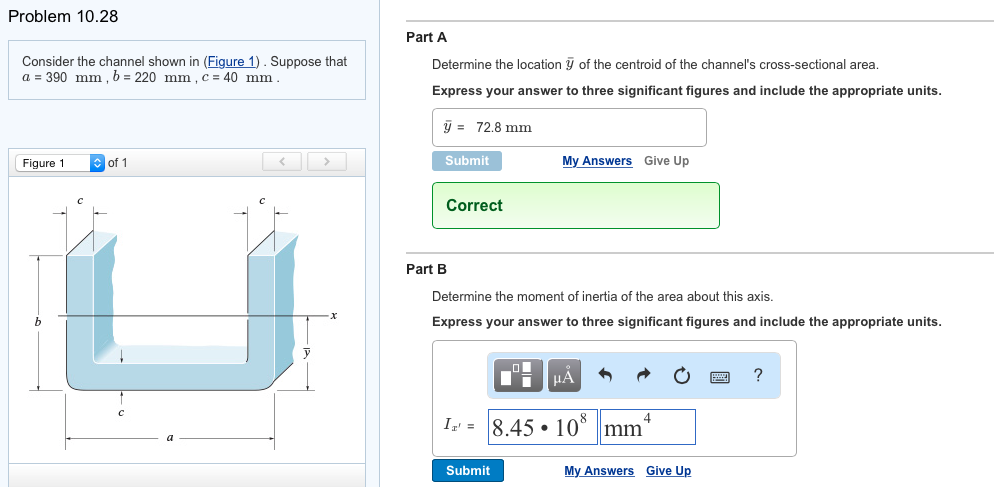View My Answers for Part A
This screenshot has width=1003, height=487.
click(597, 161)
